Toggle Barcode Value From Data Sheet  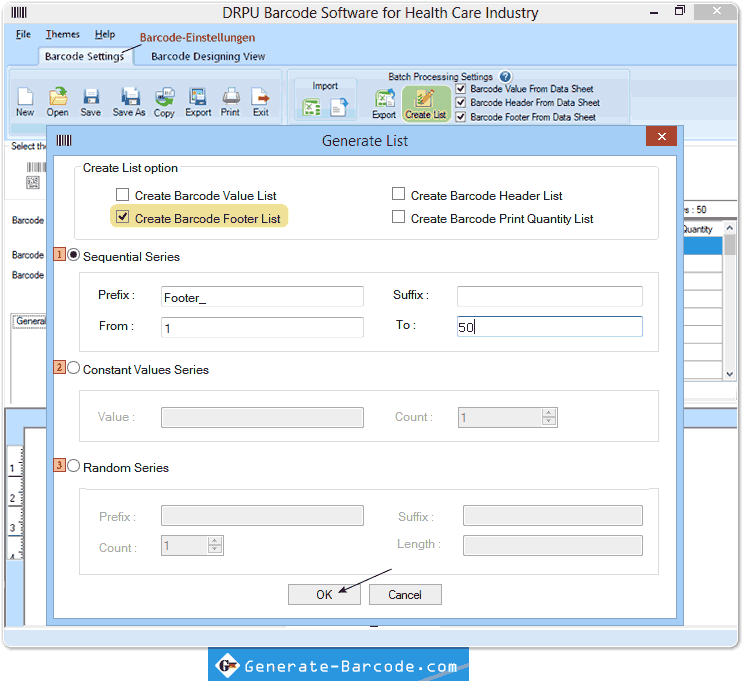coord(460,89)
